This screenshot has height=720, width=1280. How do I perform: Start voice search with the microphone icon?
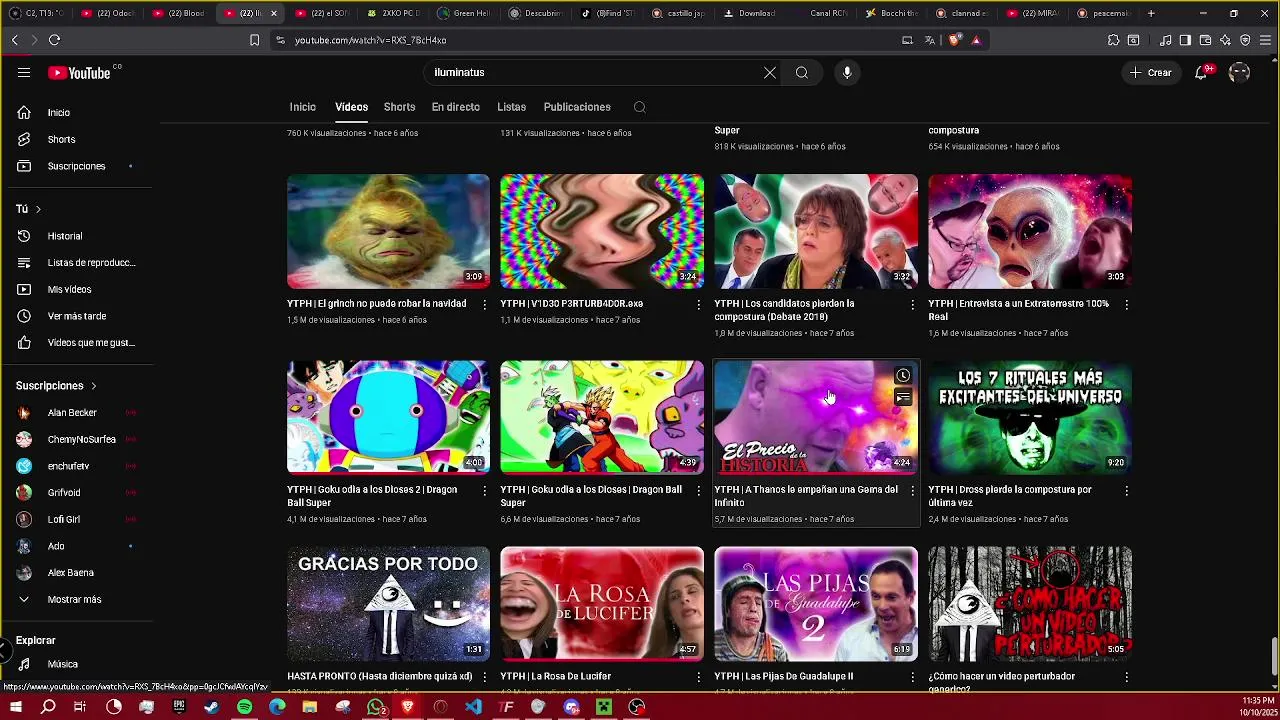click(847, 72)
